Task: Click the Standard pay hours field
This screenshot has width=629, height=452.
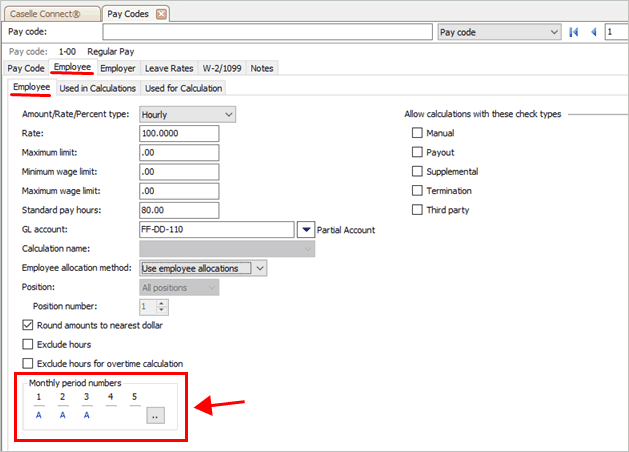Action: [x=178, y=210]
